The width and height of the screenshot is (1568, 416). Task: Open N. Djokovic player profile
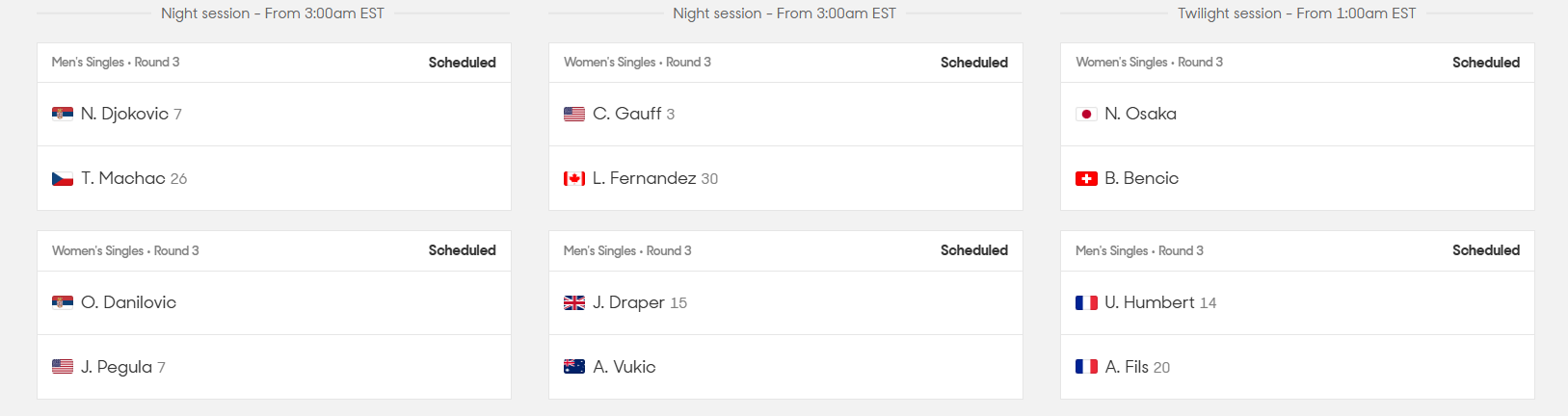[124, 114]
